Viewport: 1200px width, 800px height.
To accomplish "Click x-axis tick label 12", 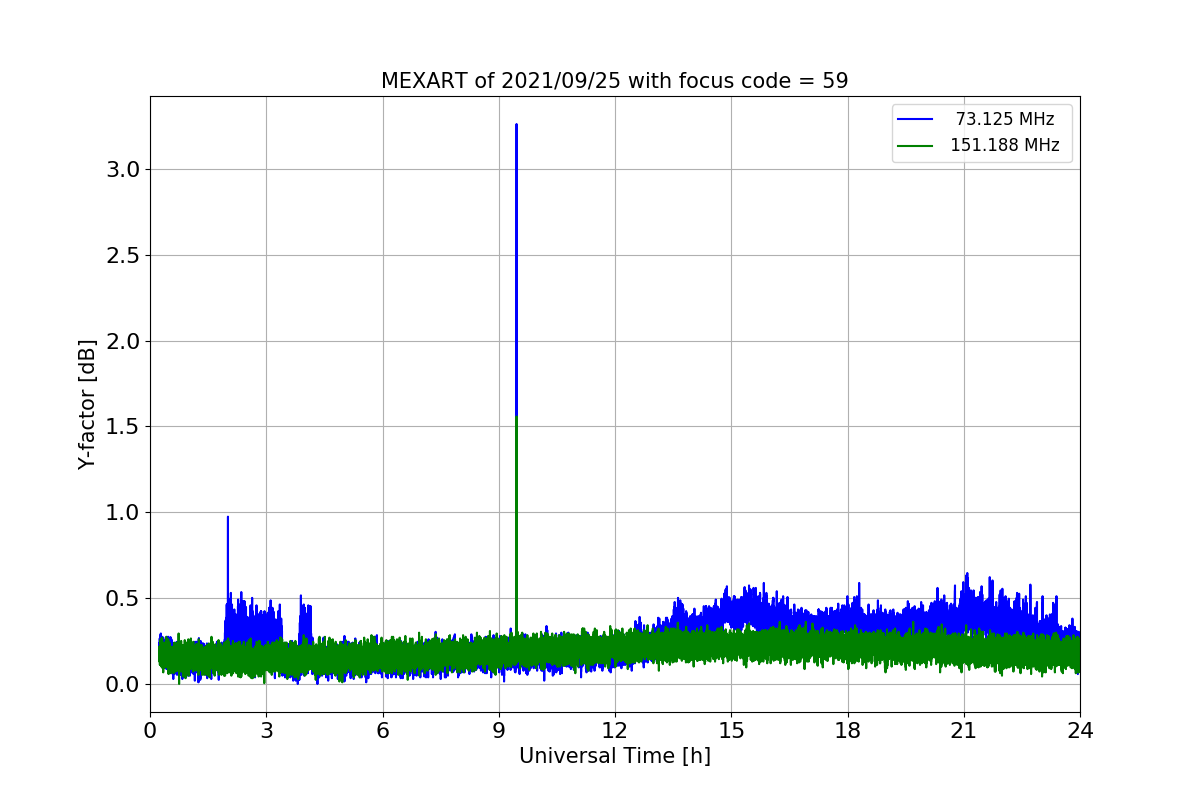I will (615, 731).
